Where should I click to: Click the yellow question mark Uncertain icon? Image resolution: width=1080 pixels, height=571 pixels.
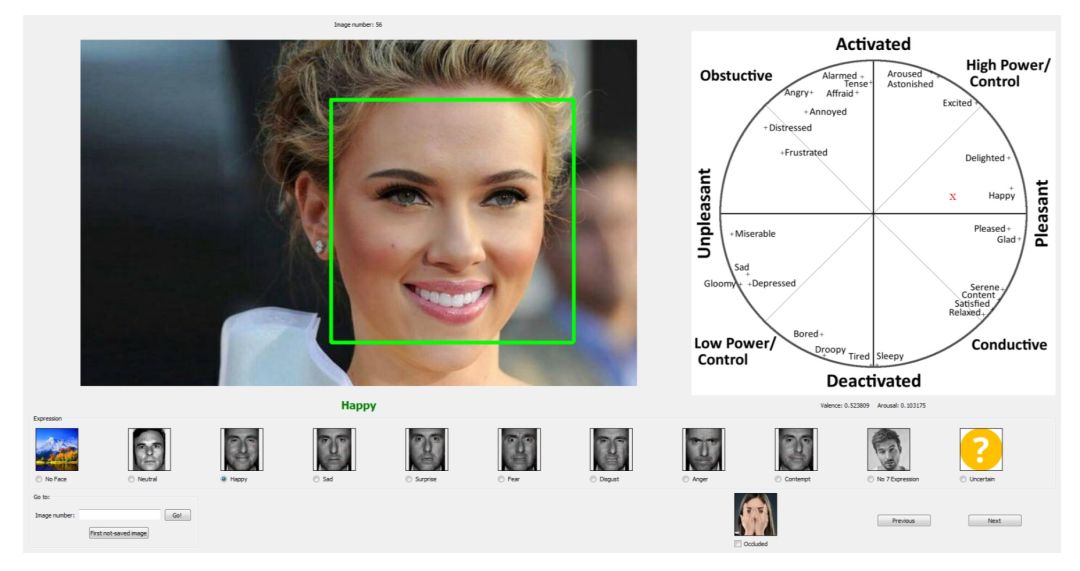[981, 449]
